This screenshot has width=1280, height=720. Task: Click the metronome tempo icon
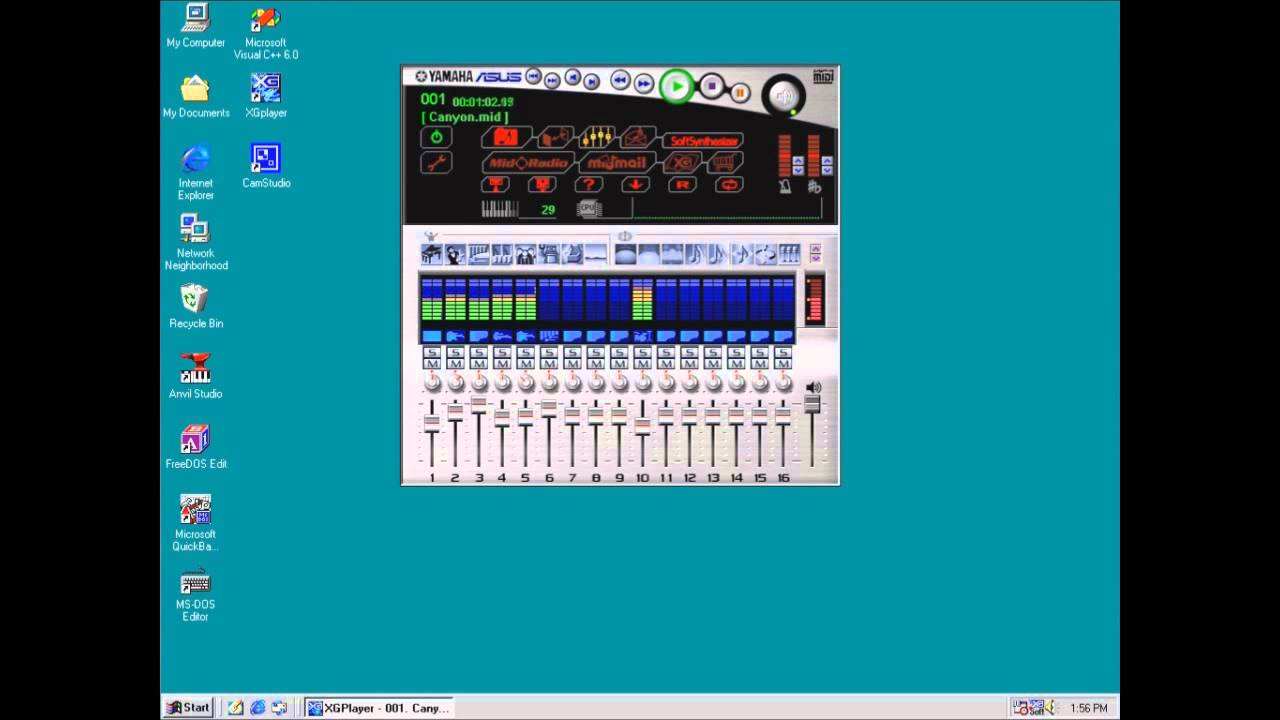785,187
